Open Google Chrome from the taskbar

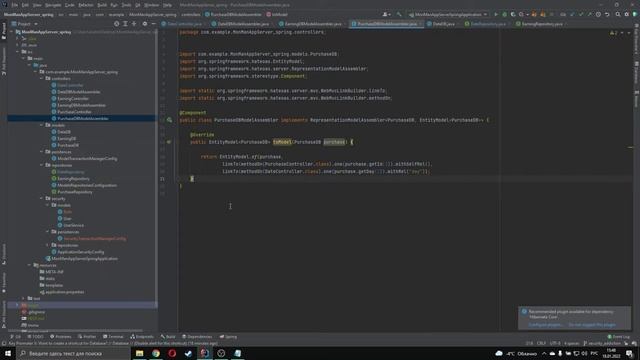(156, 353)
